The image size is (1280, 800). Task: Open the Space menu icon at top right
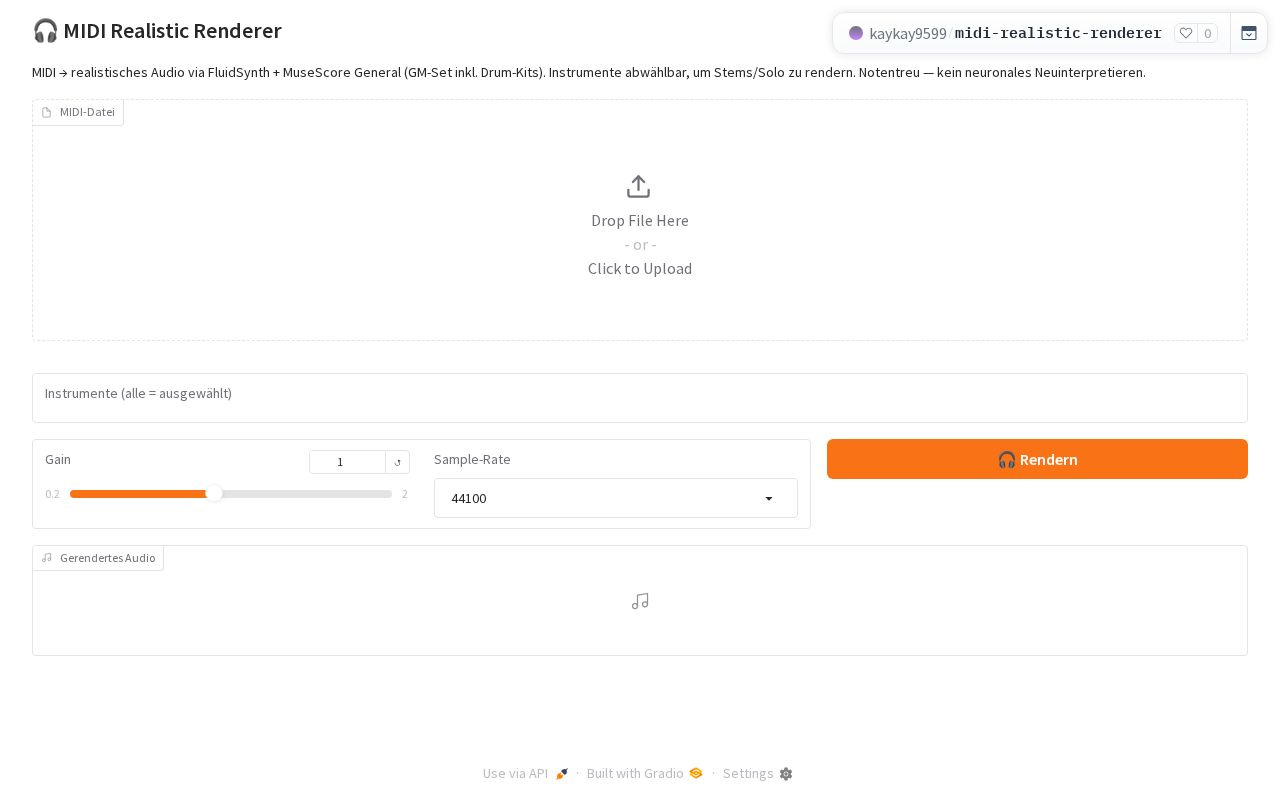point(1249,33)
